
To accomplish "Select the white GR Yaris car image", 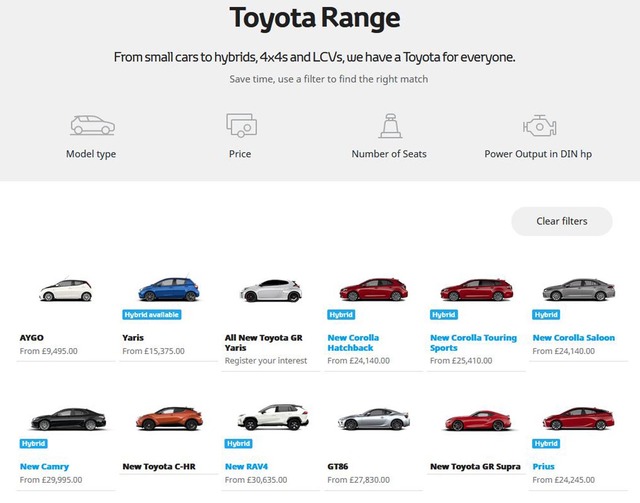I will [271, 290].
